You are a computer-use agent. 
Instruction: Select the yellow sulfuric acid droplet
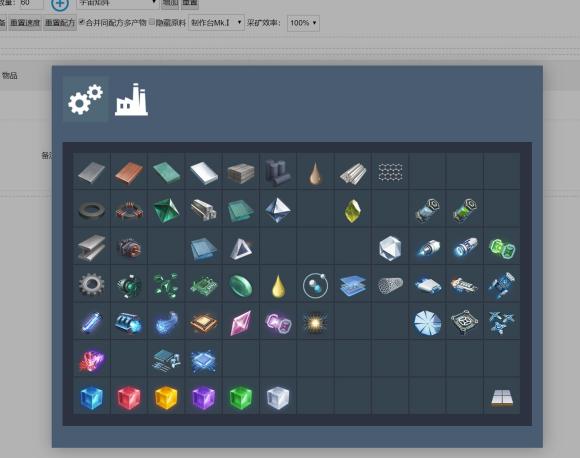pos(278,286)
